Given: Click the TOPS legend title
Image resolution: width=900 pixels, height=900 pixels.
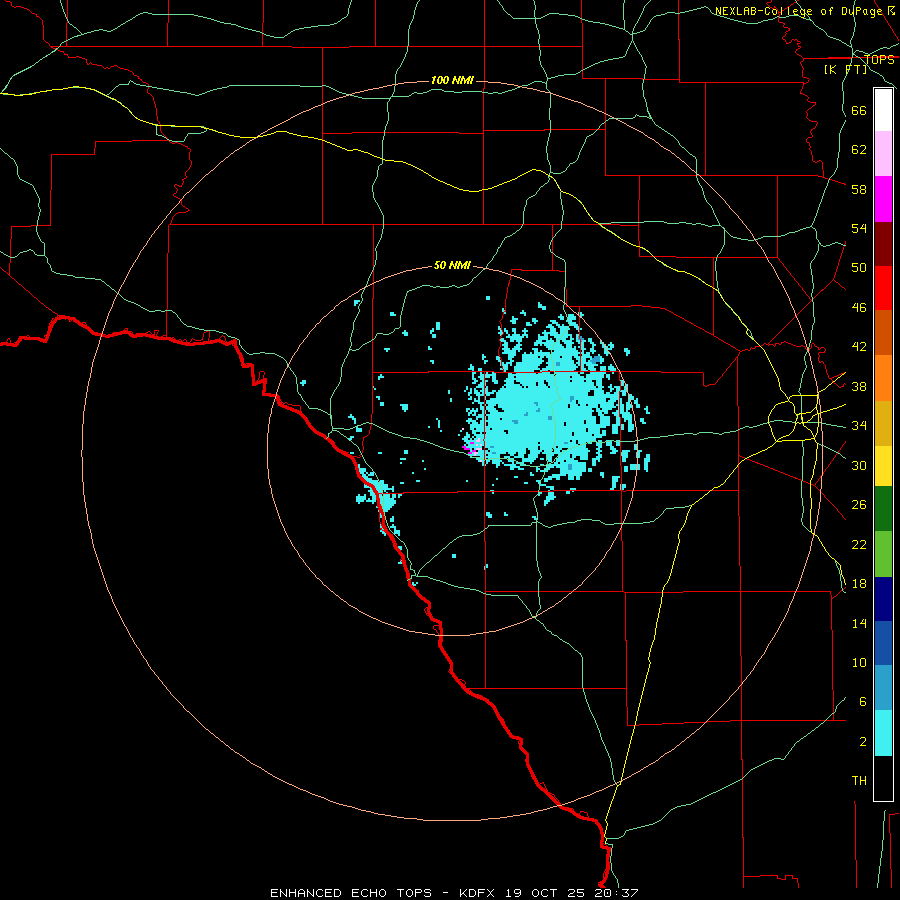Looking at the screenshot, I should [x=879, y=59].
